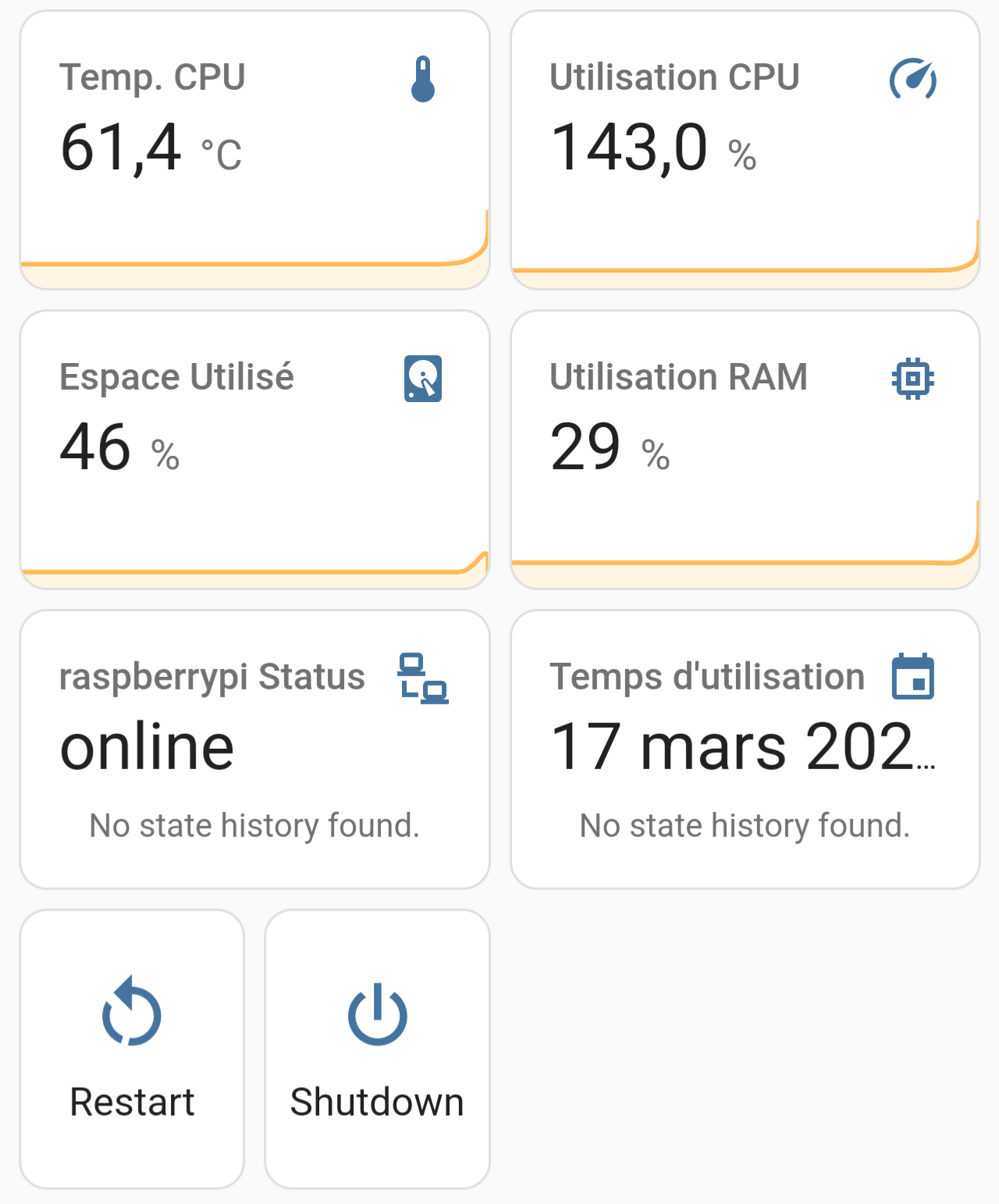Click 'No state history found.' under Temps d'utilisation

(745, 825)
